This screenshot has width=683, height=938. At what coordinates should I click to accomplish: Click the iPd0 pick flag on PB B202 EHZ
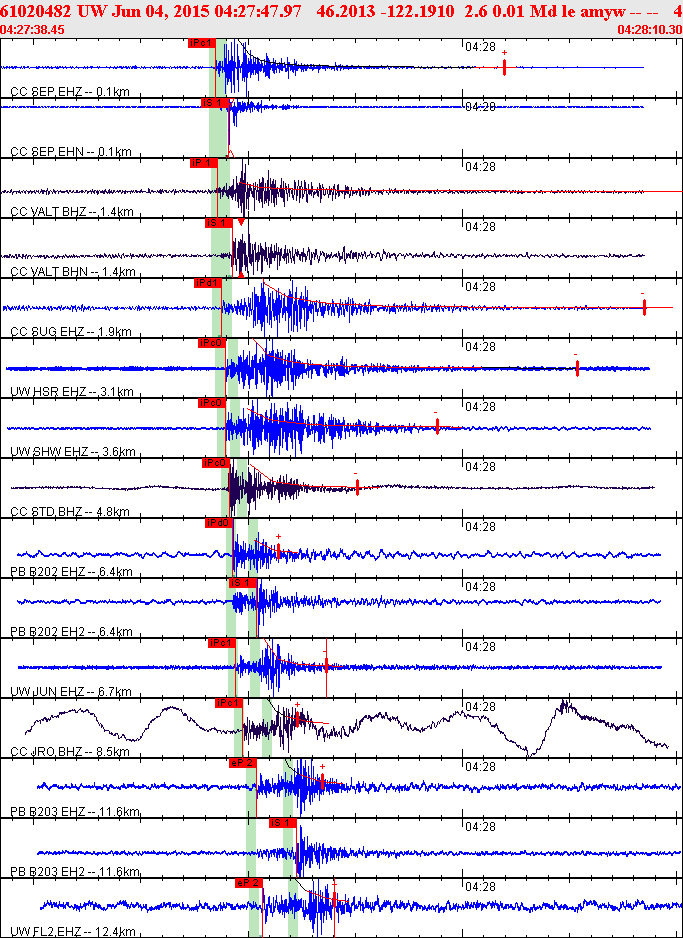[219, 523]
